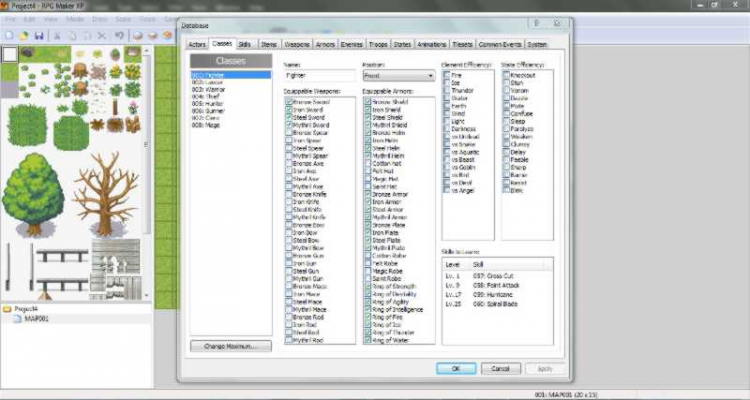This screenshot has height=400, width=750.
Task: Toggle the Fire element efficiency box
Action: [x=446, y=75]
